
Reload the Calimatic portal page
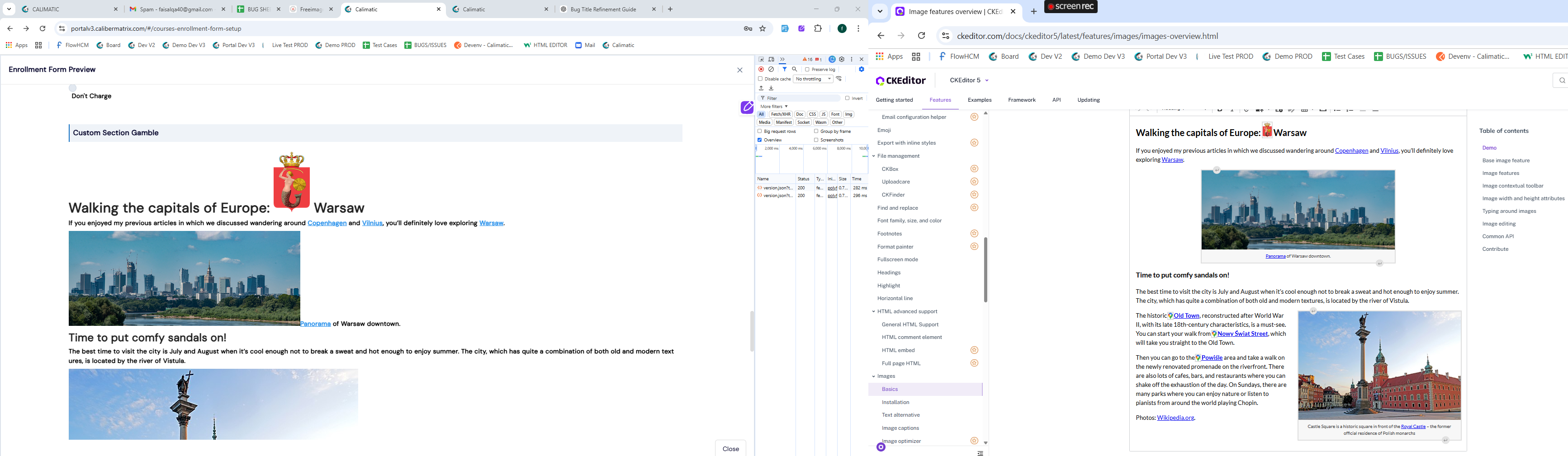tap(43, 28)
